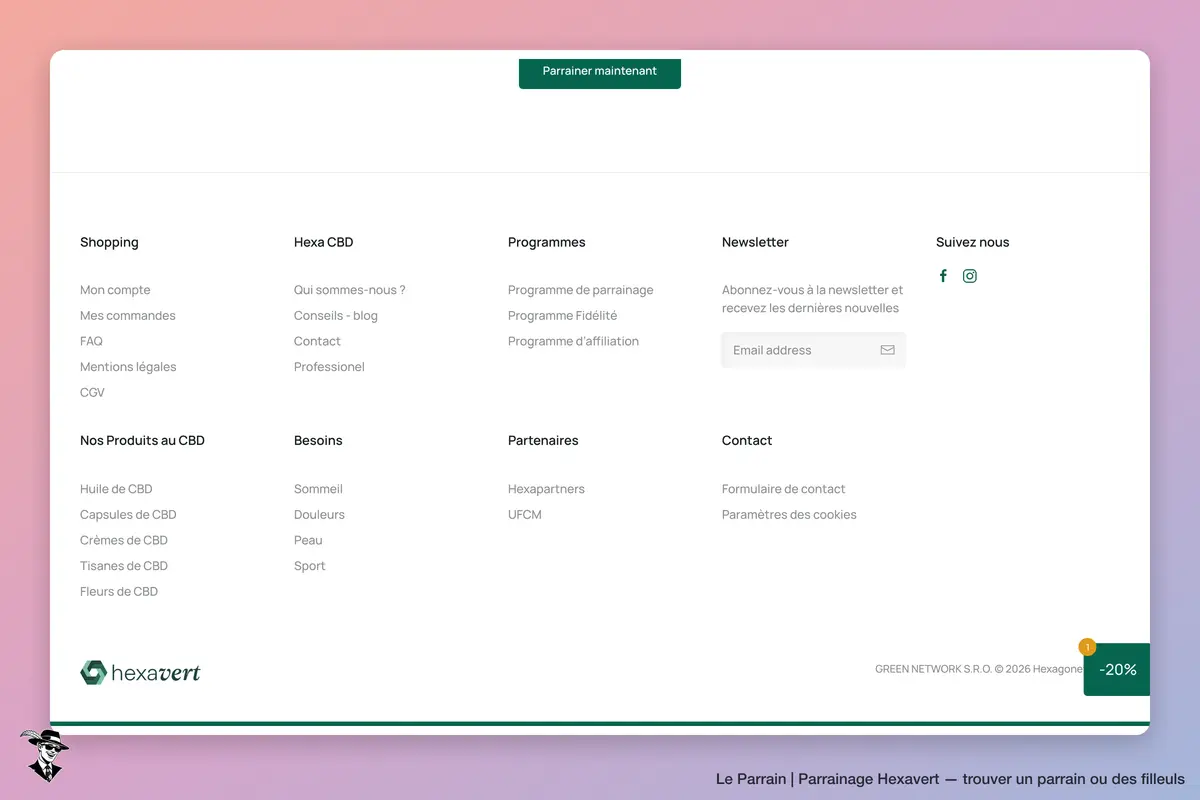Browse Tisanes de CBD
The image size is (1200, 800).
(x=124, y=566)
